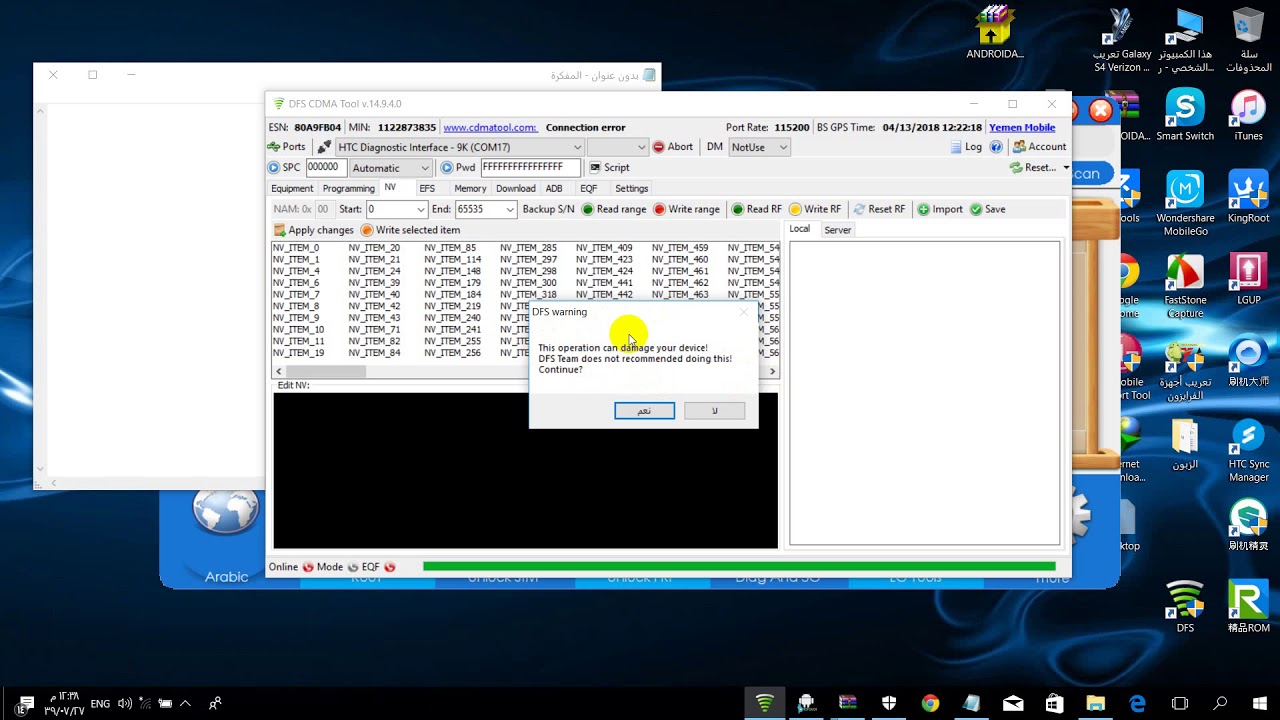Open the Account menu
The height and width of the screenshot is (720, 1280).
(x=1039, y=147)
